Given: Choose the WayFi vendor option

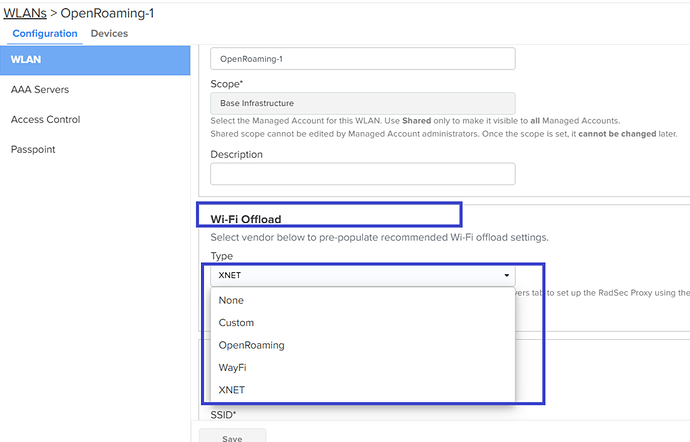Looking at the screenshot, I should (233, 368).
